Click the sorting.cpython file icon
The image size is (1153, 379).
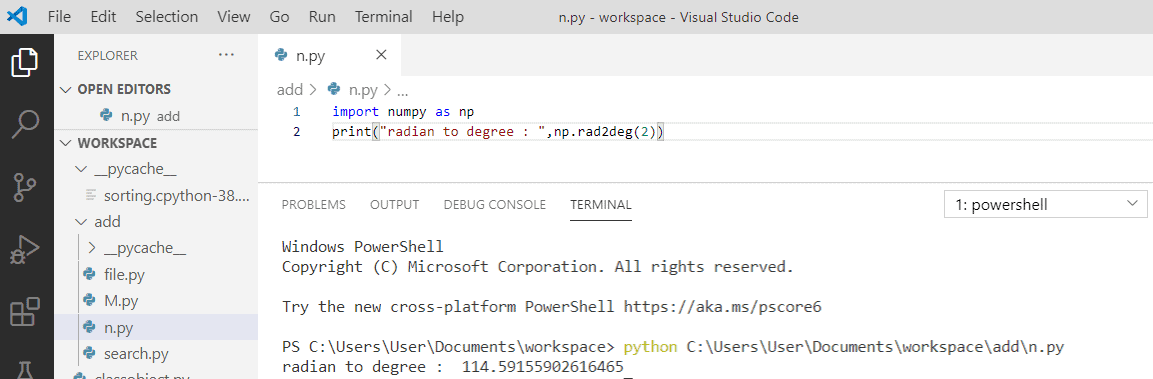point(91,195)
